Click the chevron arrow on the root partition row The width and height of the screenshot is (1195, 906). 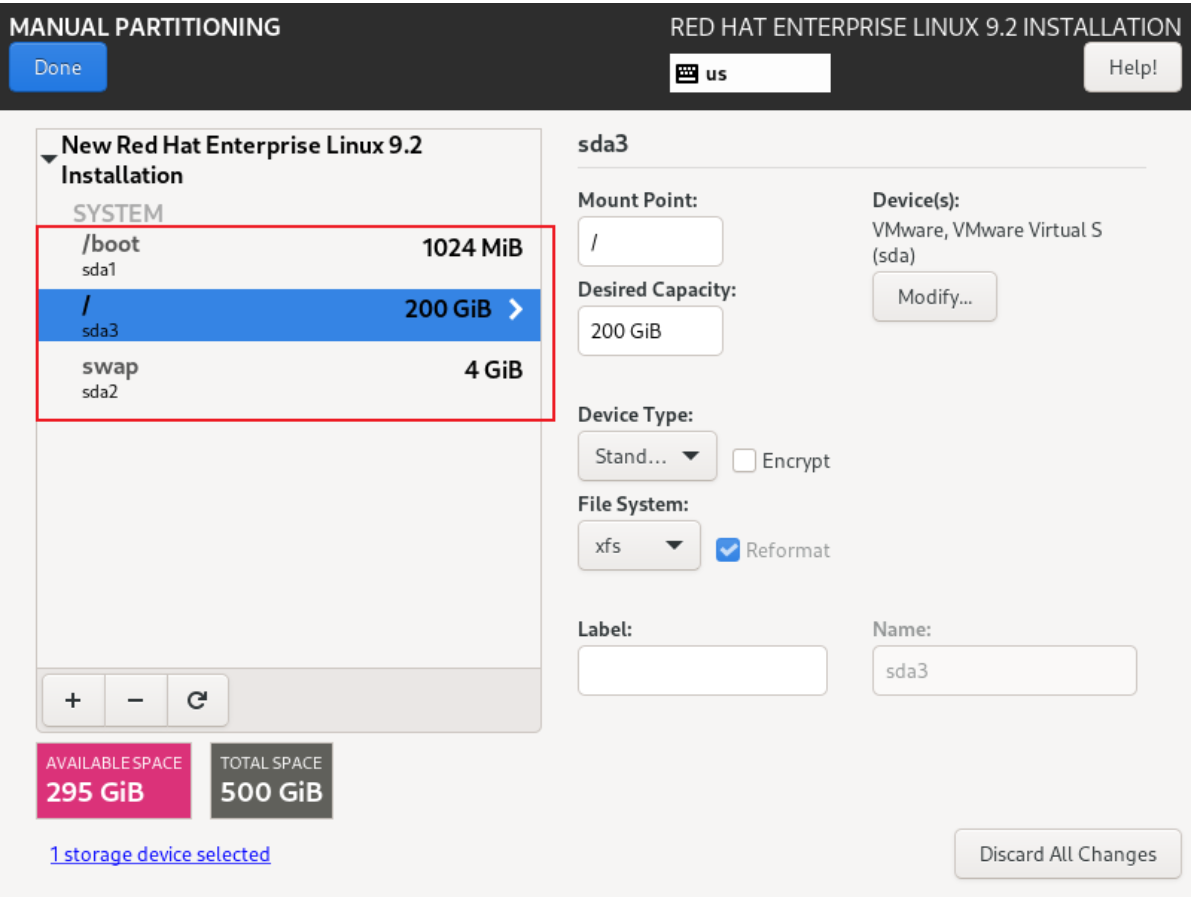[x=516, y=309]
